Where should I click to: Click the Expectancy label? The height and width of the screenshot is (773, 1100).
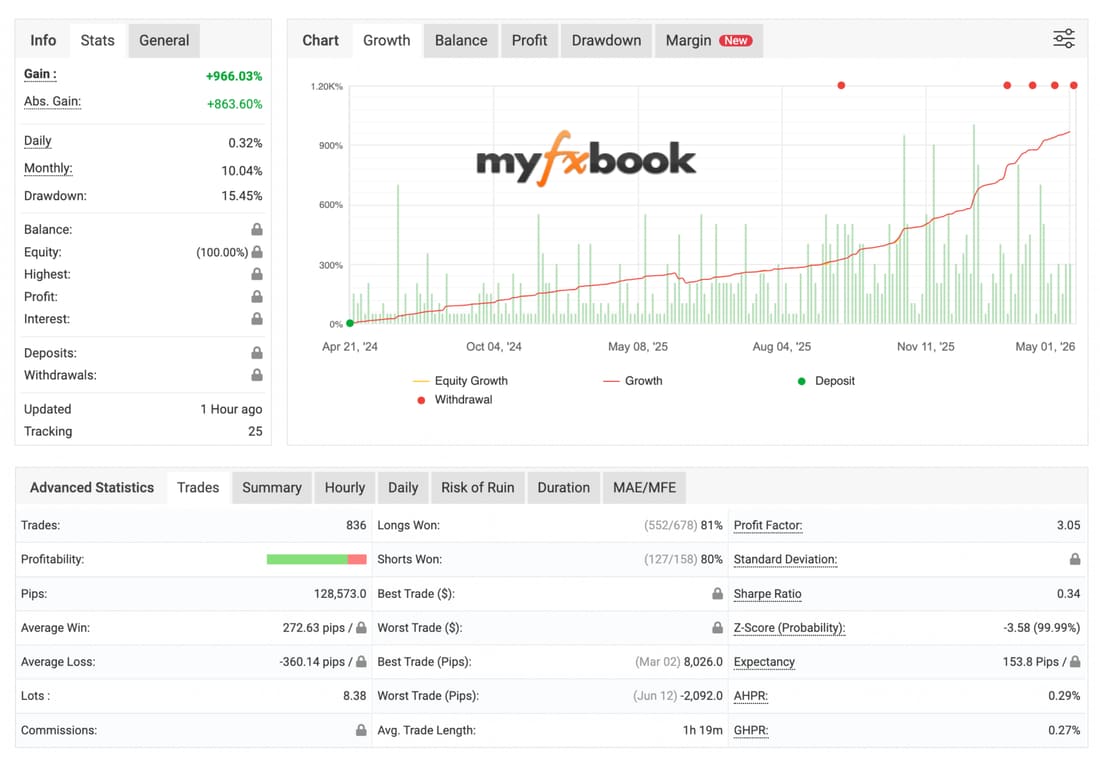764,662
